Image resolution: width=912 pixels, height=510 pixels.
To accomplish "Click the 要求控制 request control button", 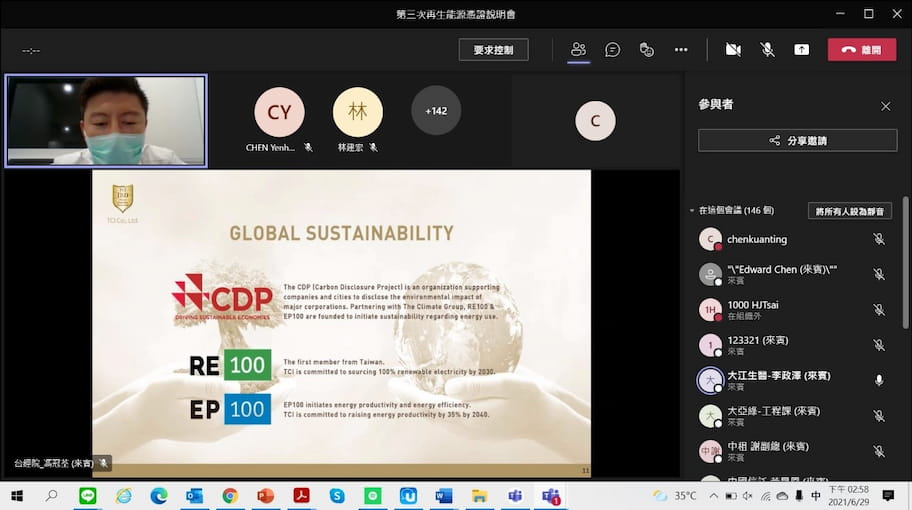I will [x=493, y=50].
